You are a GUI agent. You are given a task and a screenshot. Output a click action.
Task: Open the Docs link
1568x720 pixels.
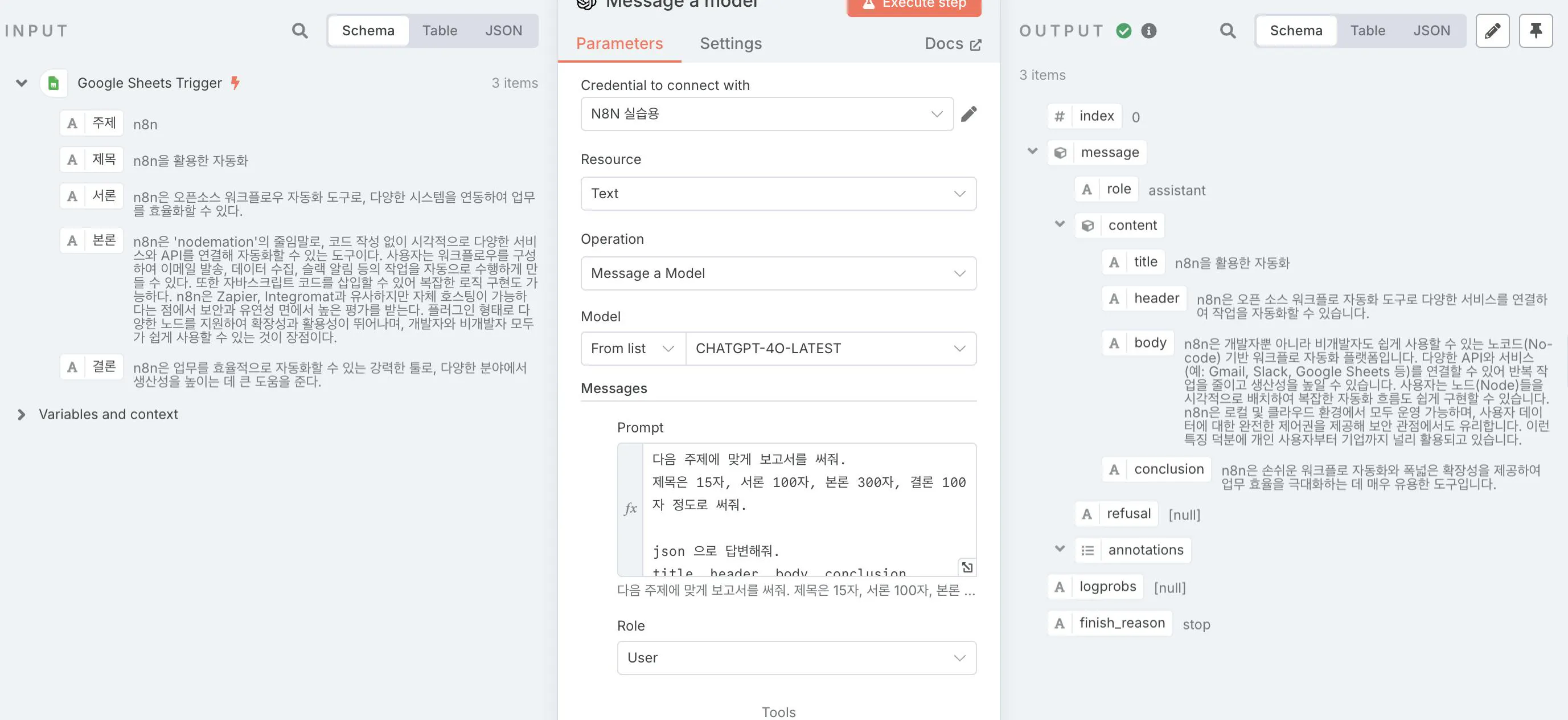click(952, 43)
